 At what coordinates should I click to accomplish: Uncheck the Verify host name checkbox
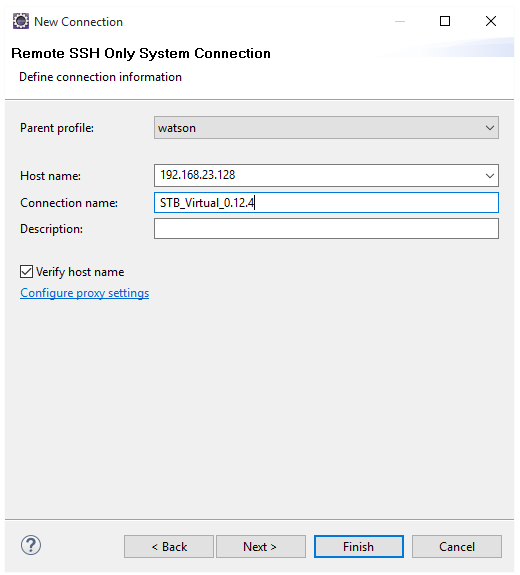click(26, 272)
